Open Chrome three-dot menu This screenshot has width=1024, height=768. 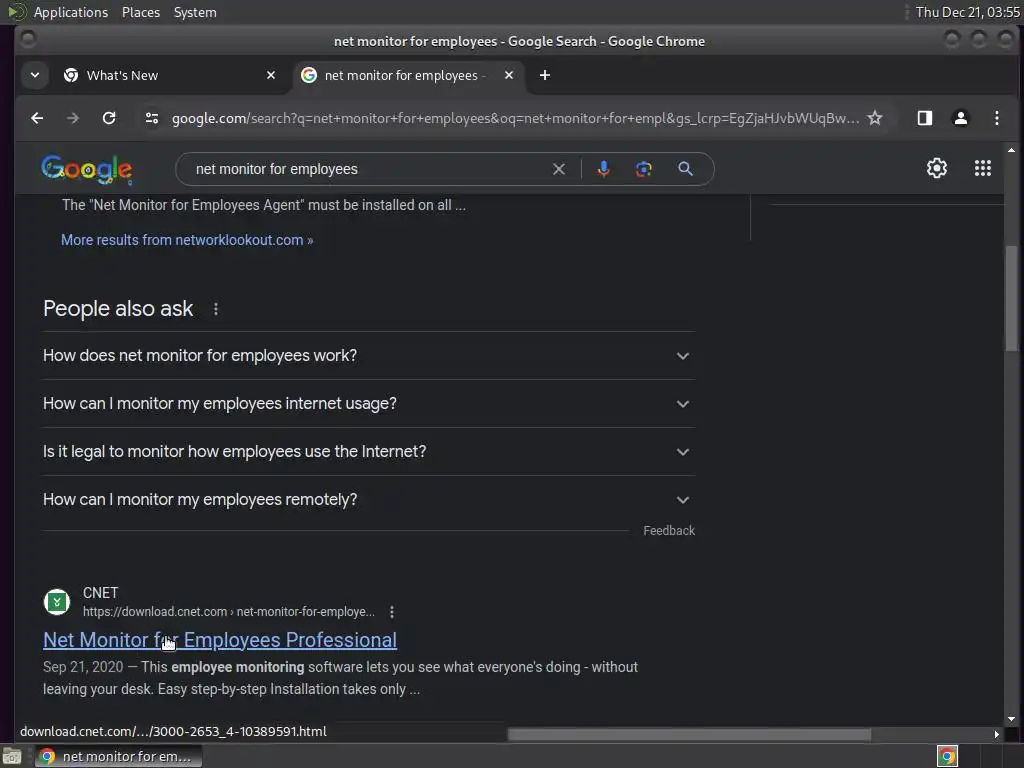(997, 118)
